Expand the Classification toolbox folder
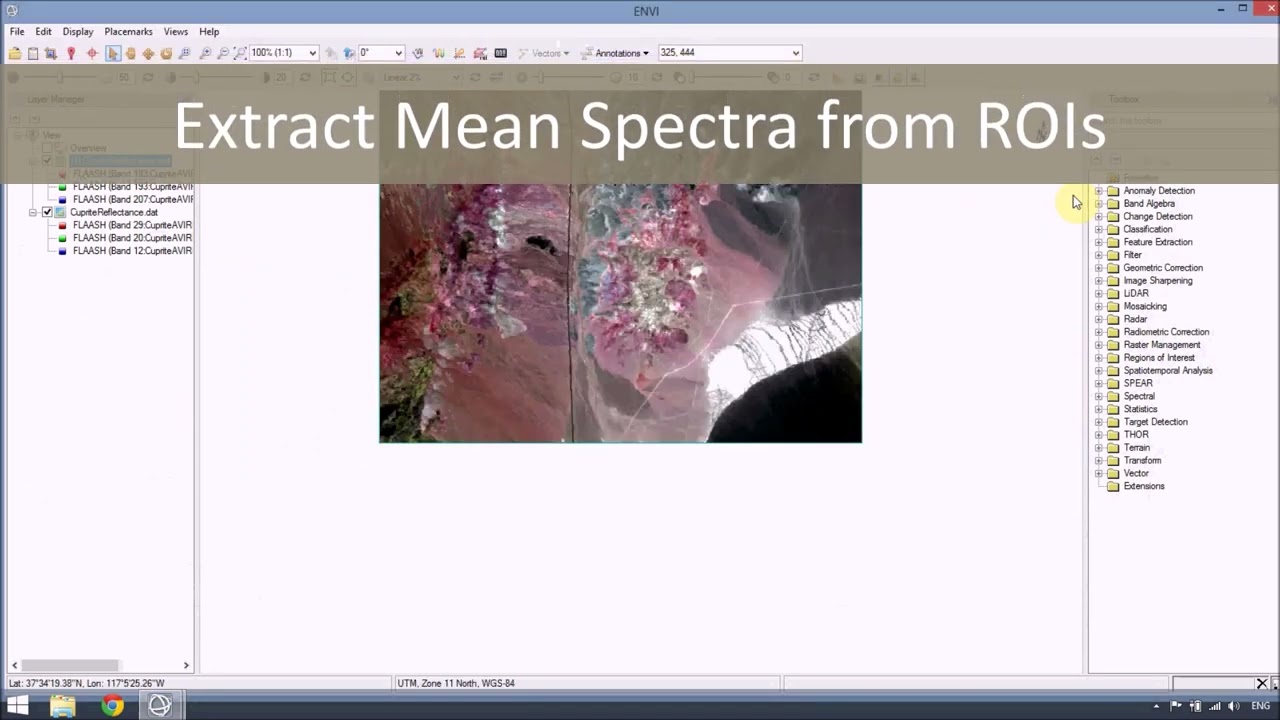 1098,229
